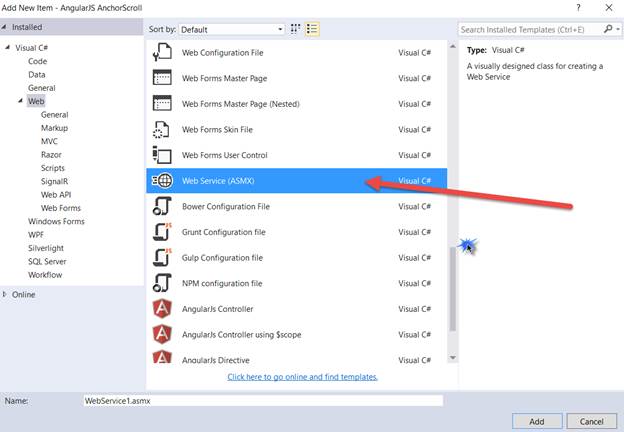Select the Bower Configuration File label
Screen dimensions: 624x432
point(226,206)
